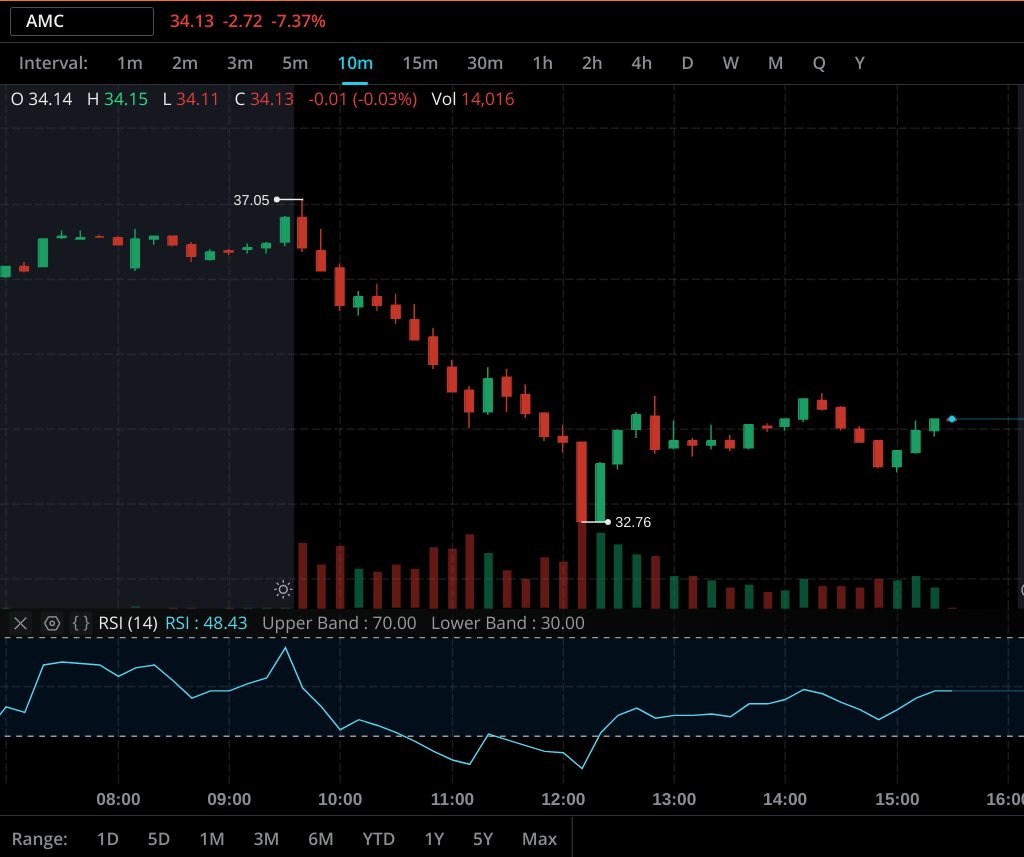Click the 09:00 time axis label

point(229,799)
